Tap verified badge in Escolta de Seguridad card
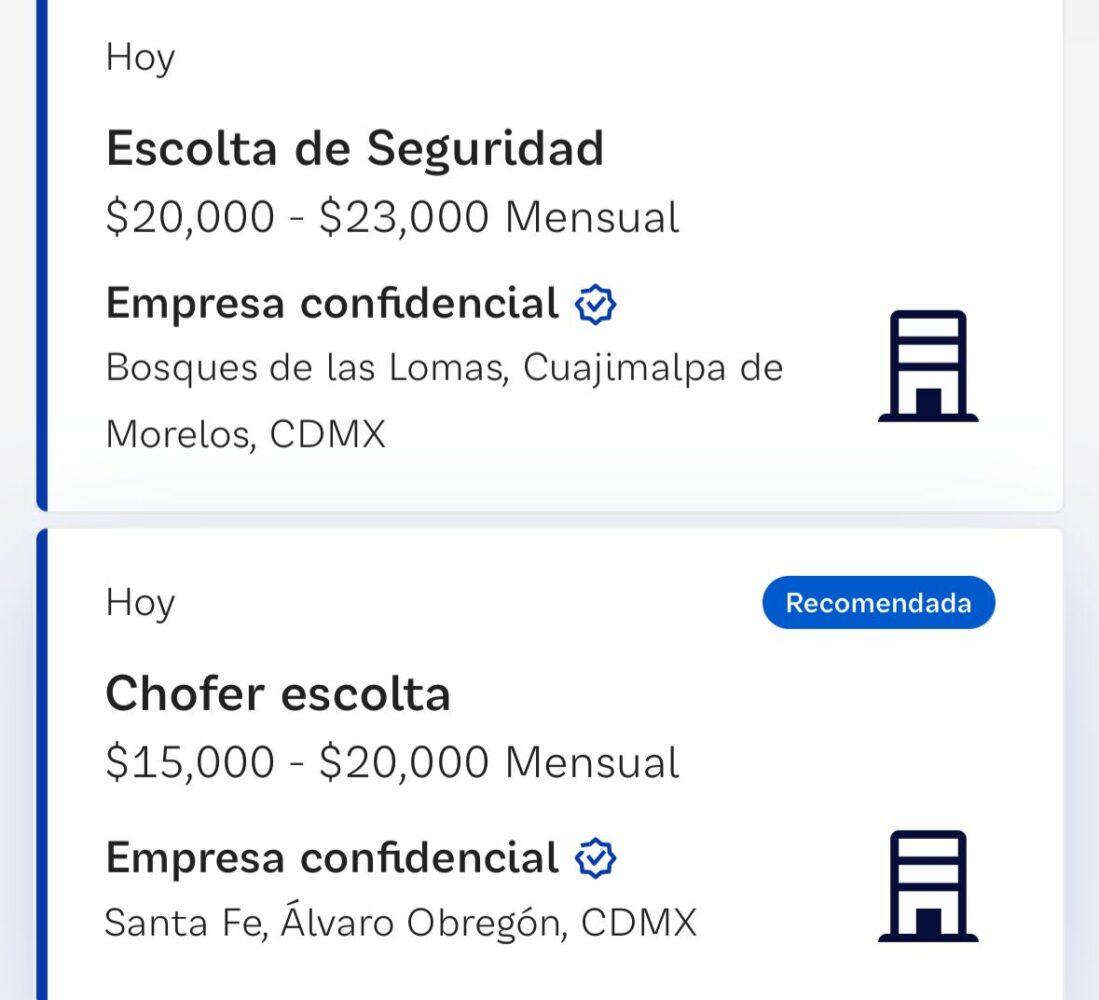This screenshot has width=1099, height=1000. [x=596, y=304]
